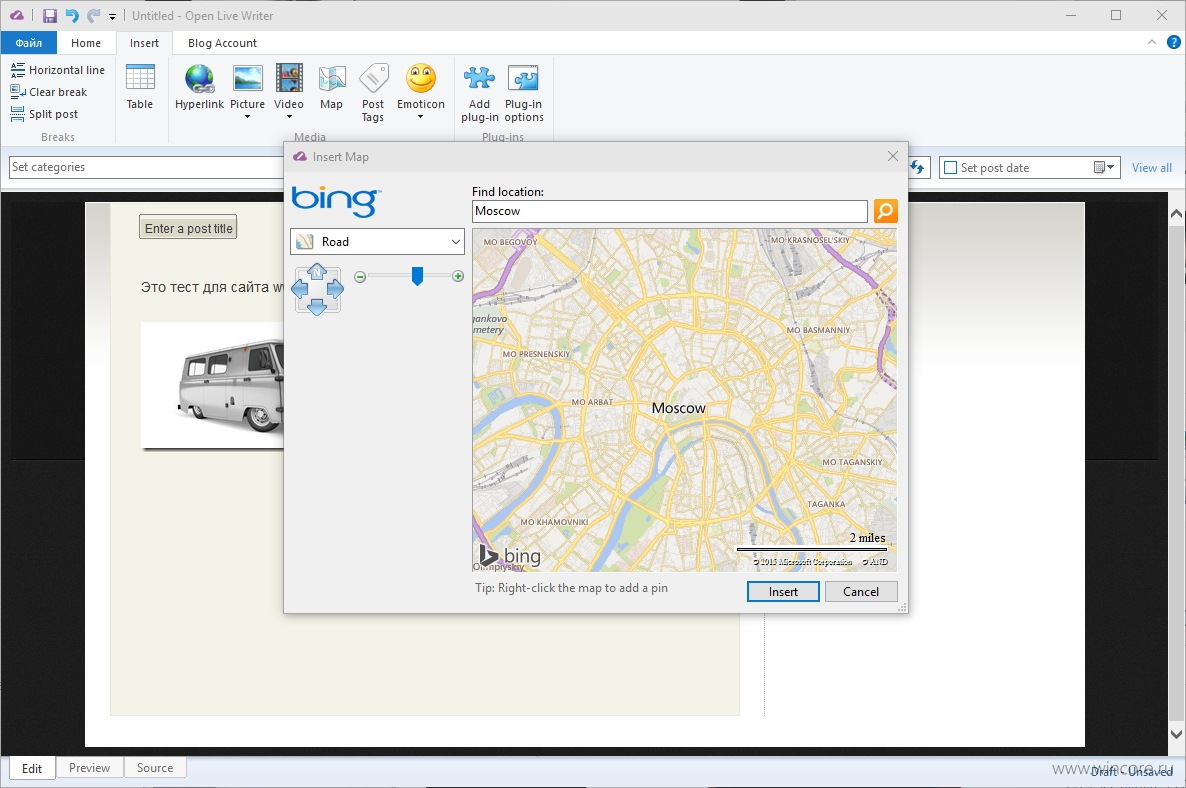The width and height of the screenshot is (1186, 788).
Task: Pan the map right with the arrow
Action: point(335,288)
